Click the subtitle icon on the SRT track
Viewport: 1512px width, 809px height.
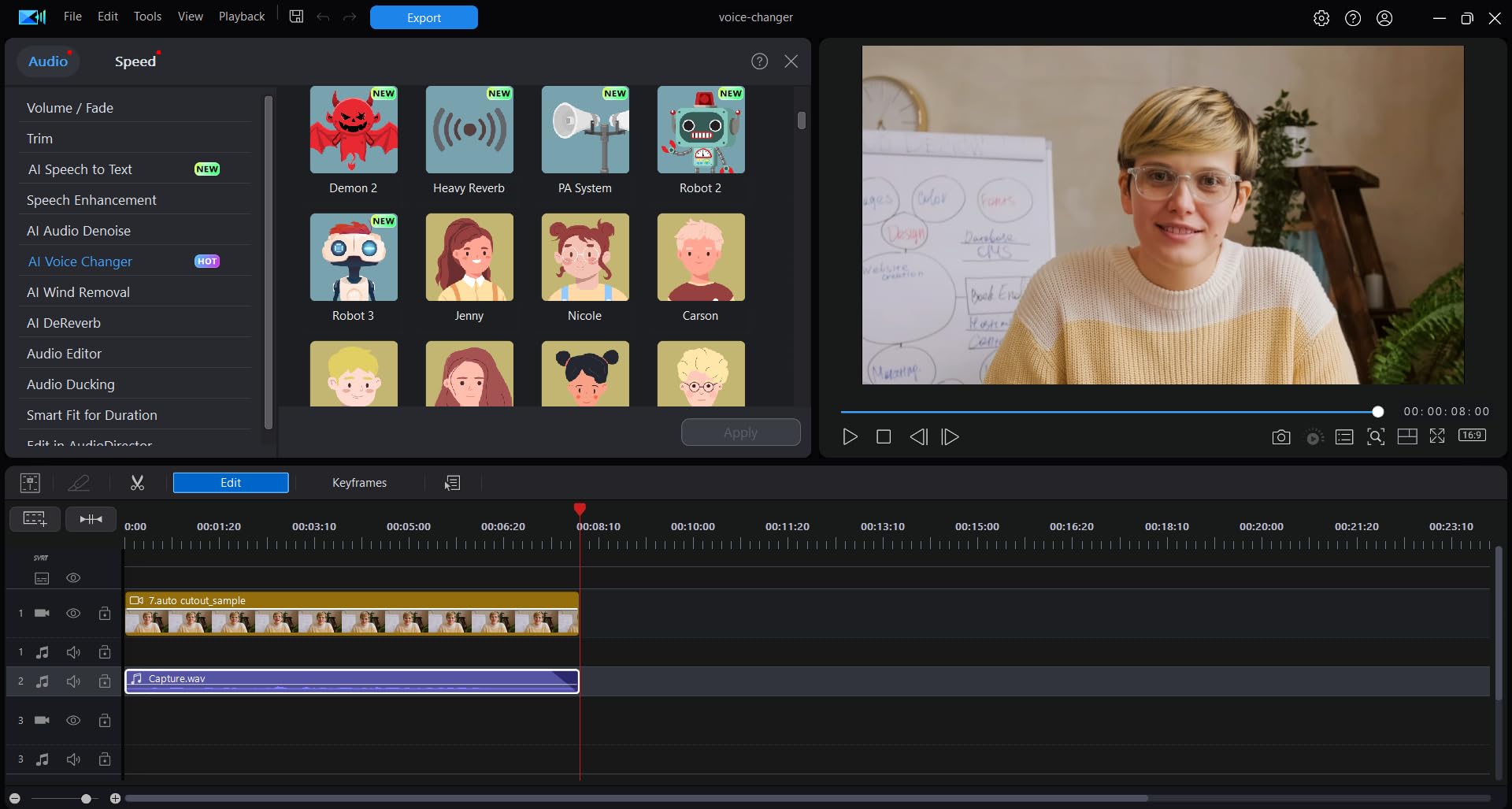pos(41,578)
